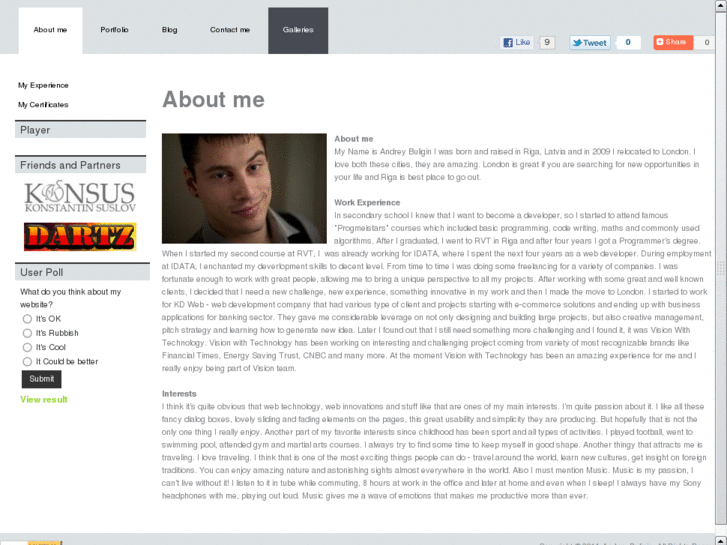Viewport: 727px width, 545px height.
Task: Click the portrait photo of Andrey
Action: [244, 188]
